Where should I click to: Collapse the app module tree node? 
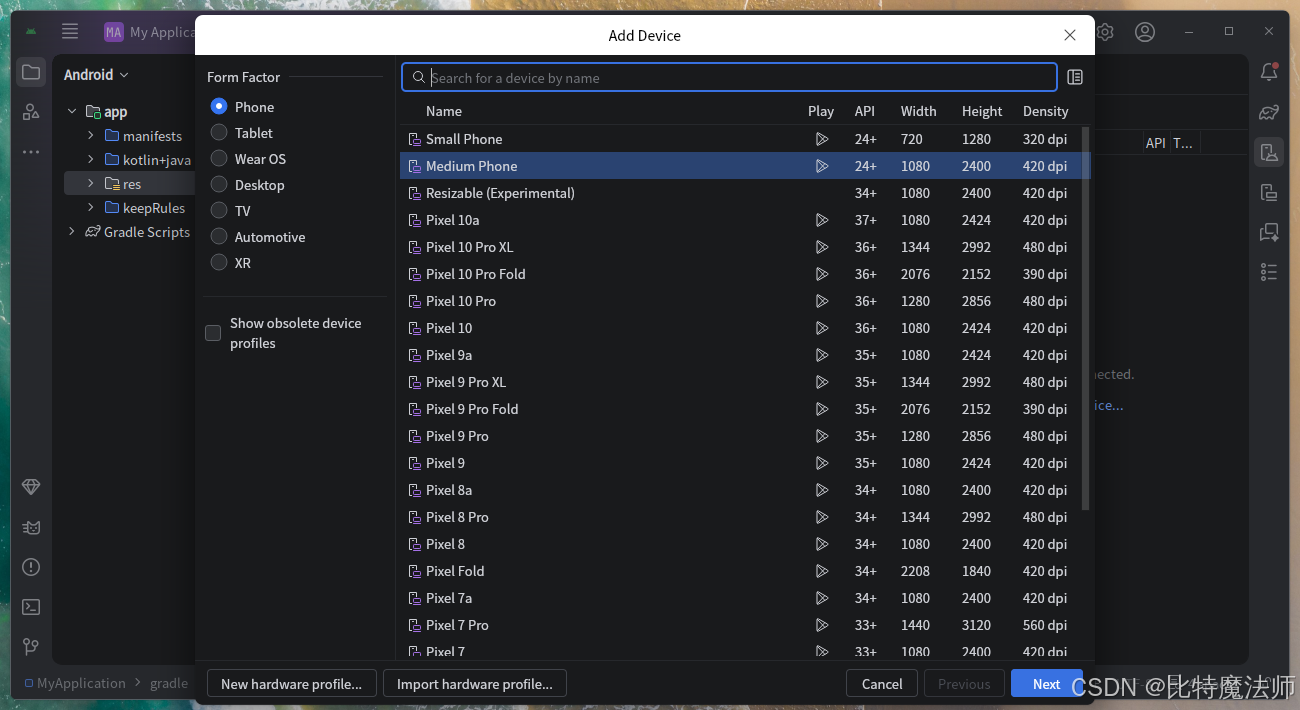[x=72, y=112]
